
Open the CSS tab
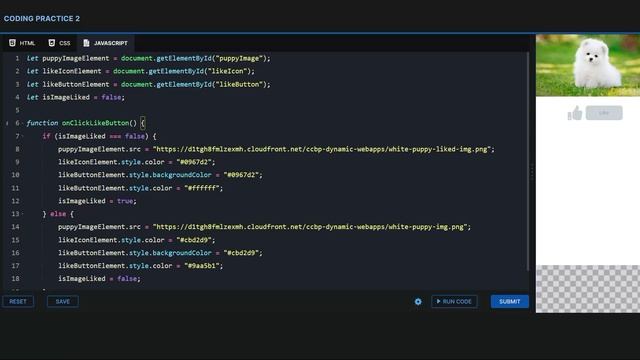(59, 43)
